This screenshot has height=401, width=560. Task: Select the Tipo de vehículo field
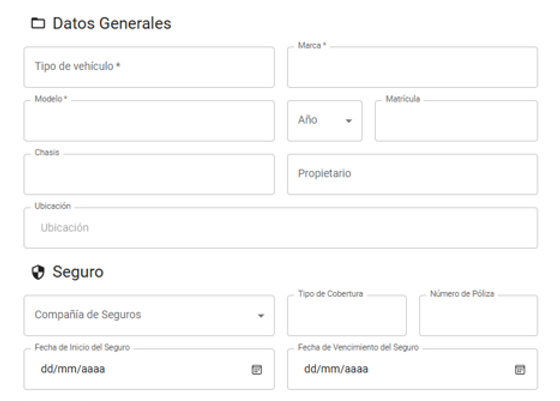point(149,67)
